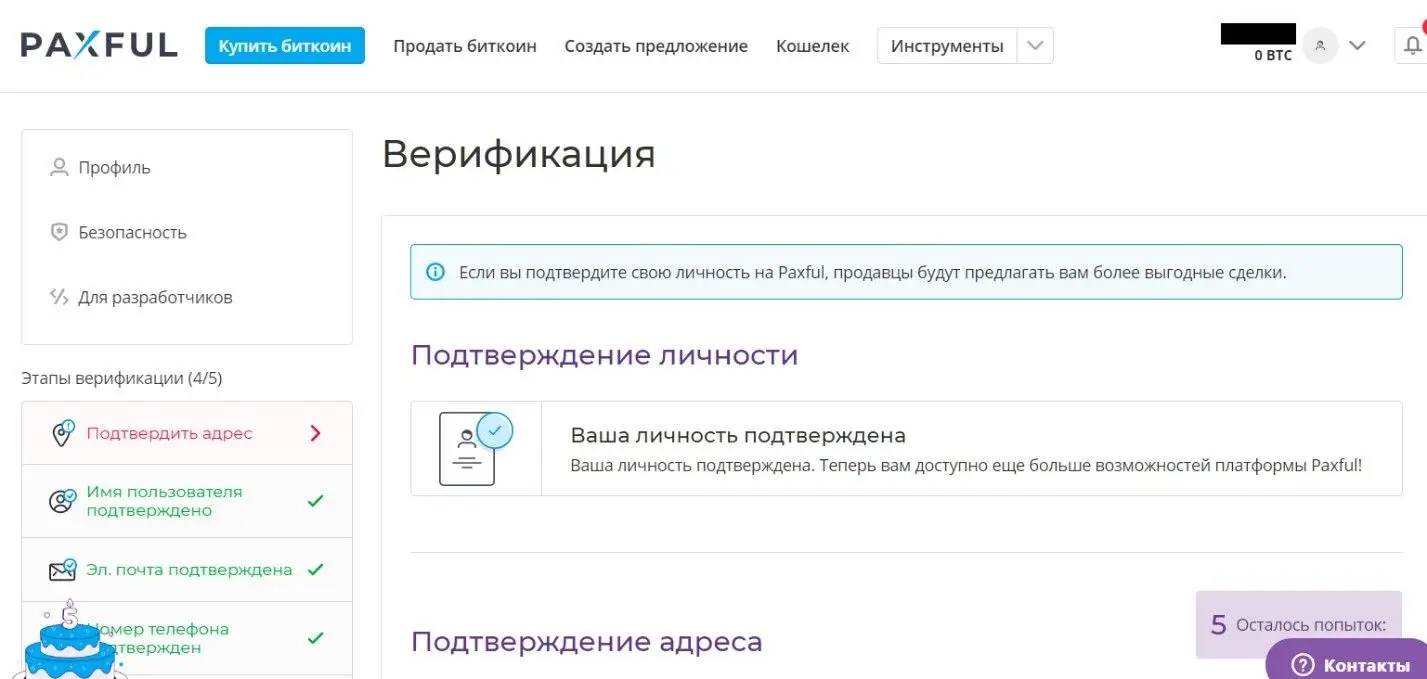Expand the account menu chevron
The width and height of the screenshot is (1427, 679).
pos(1357,45)
